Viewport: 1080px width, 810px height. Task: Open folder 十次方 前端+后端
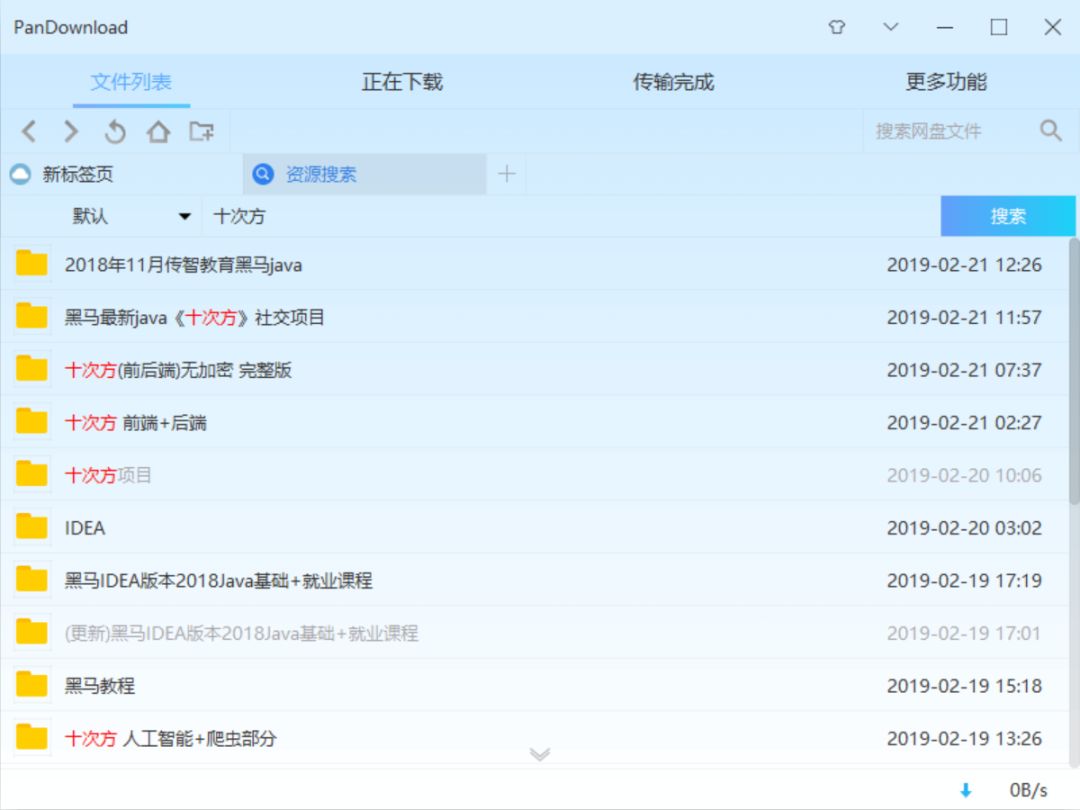[x=534, y=422]
